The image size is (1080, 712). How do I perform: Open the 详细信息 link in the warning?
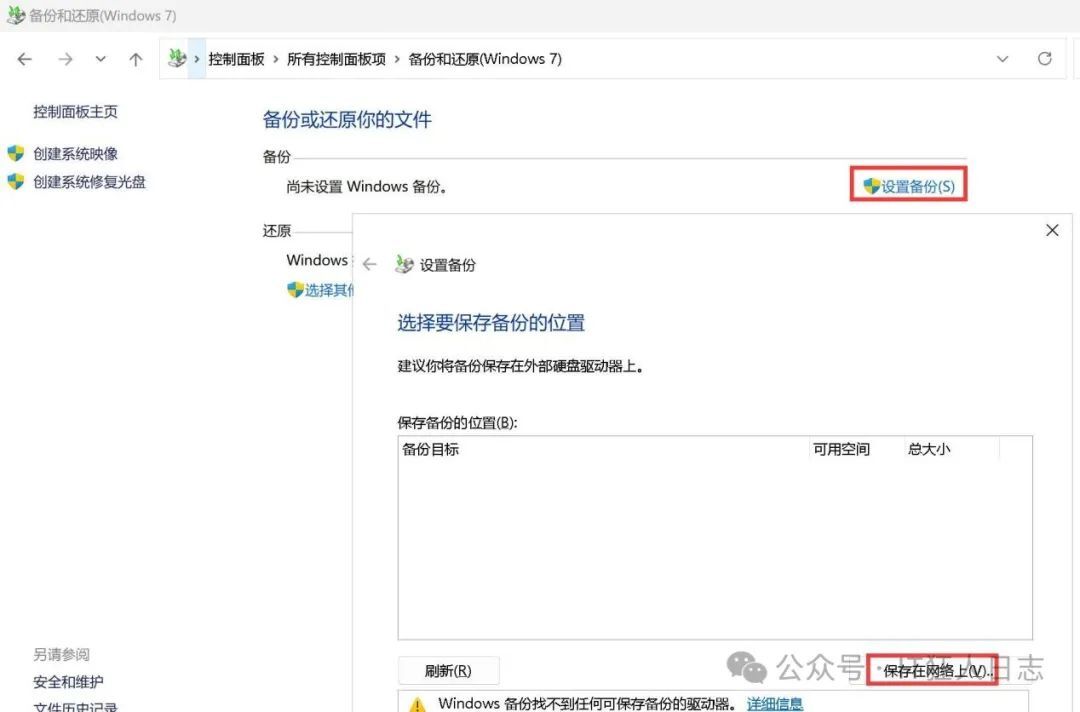coord(775,704)
